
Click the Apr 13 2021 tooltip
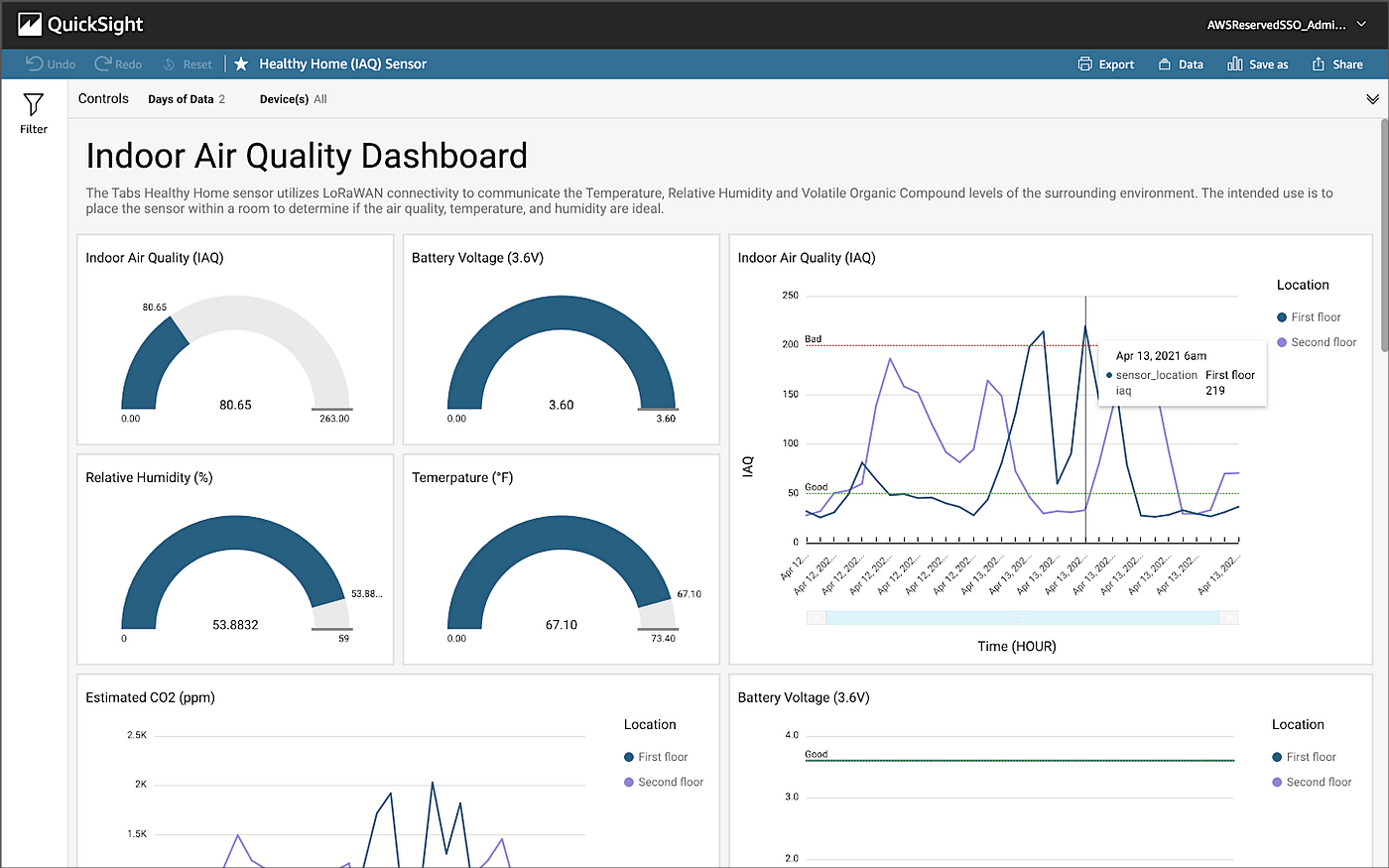point(1181,373)
